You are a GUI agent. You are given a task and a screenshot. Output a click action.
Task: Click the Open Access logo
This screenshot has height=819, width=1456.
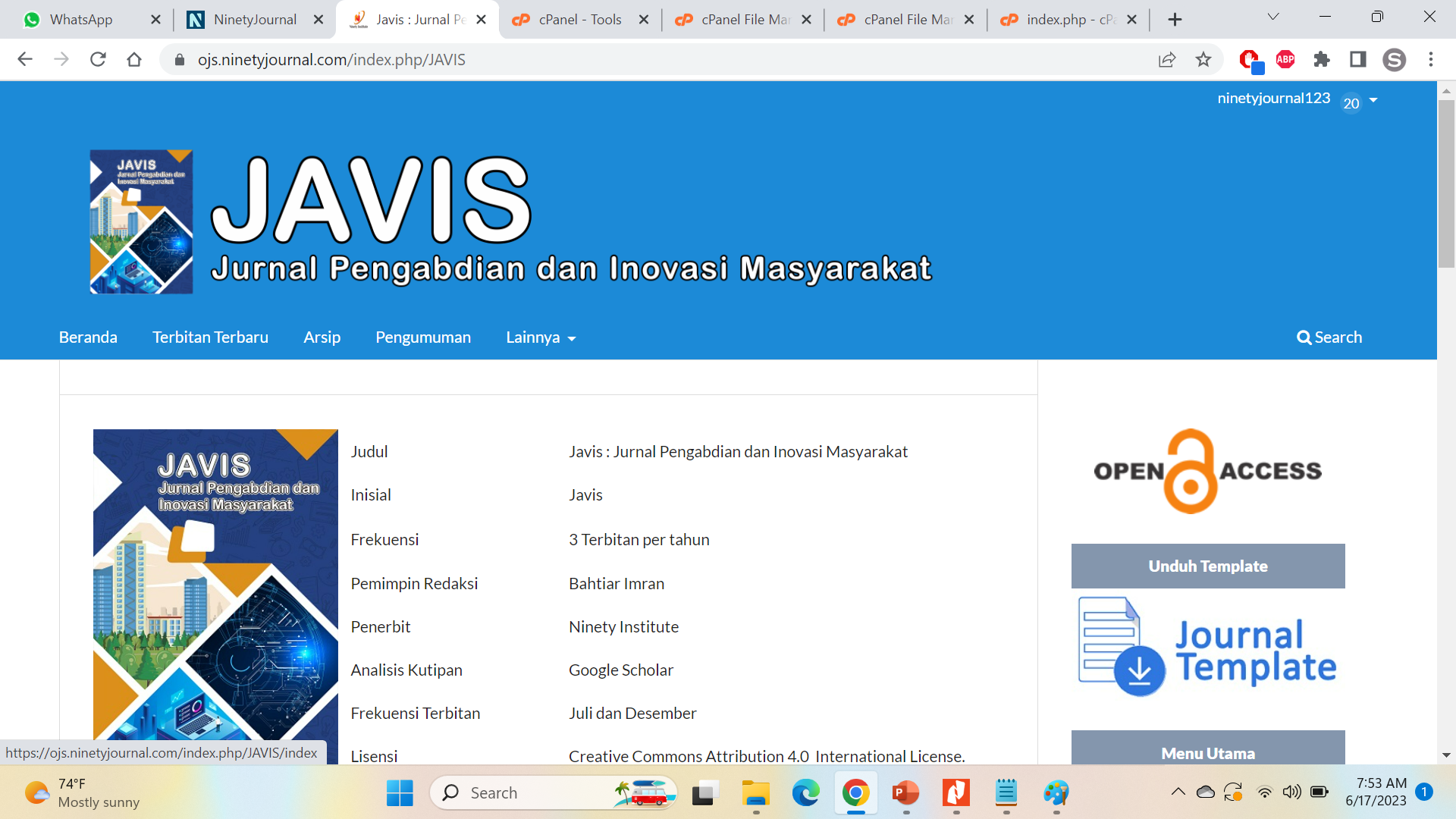point(1207,471)
